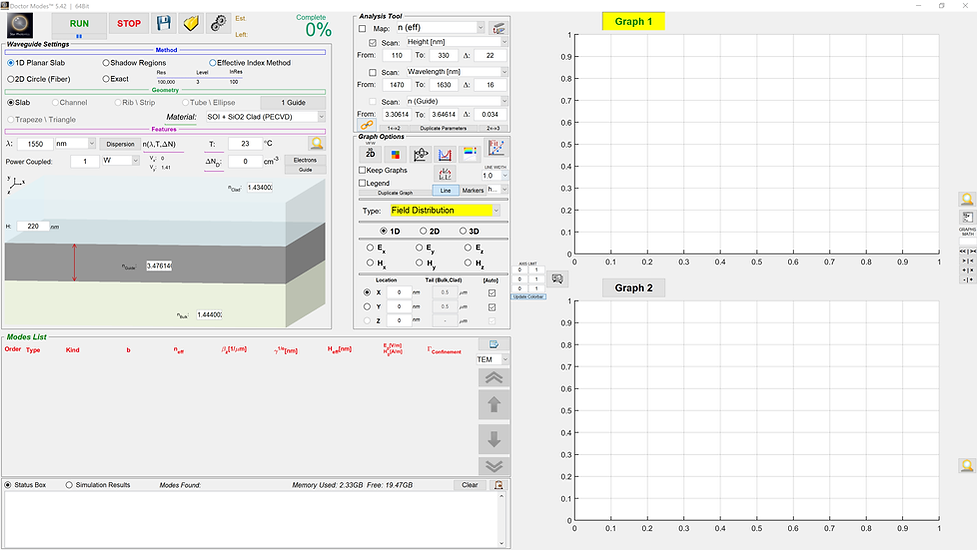Switch to Simulation Results view
This screenshot has height=550, width=977.
69,485
